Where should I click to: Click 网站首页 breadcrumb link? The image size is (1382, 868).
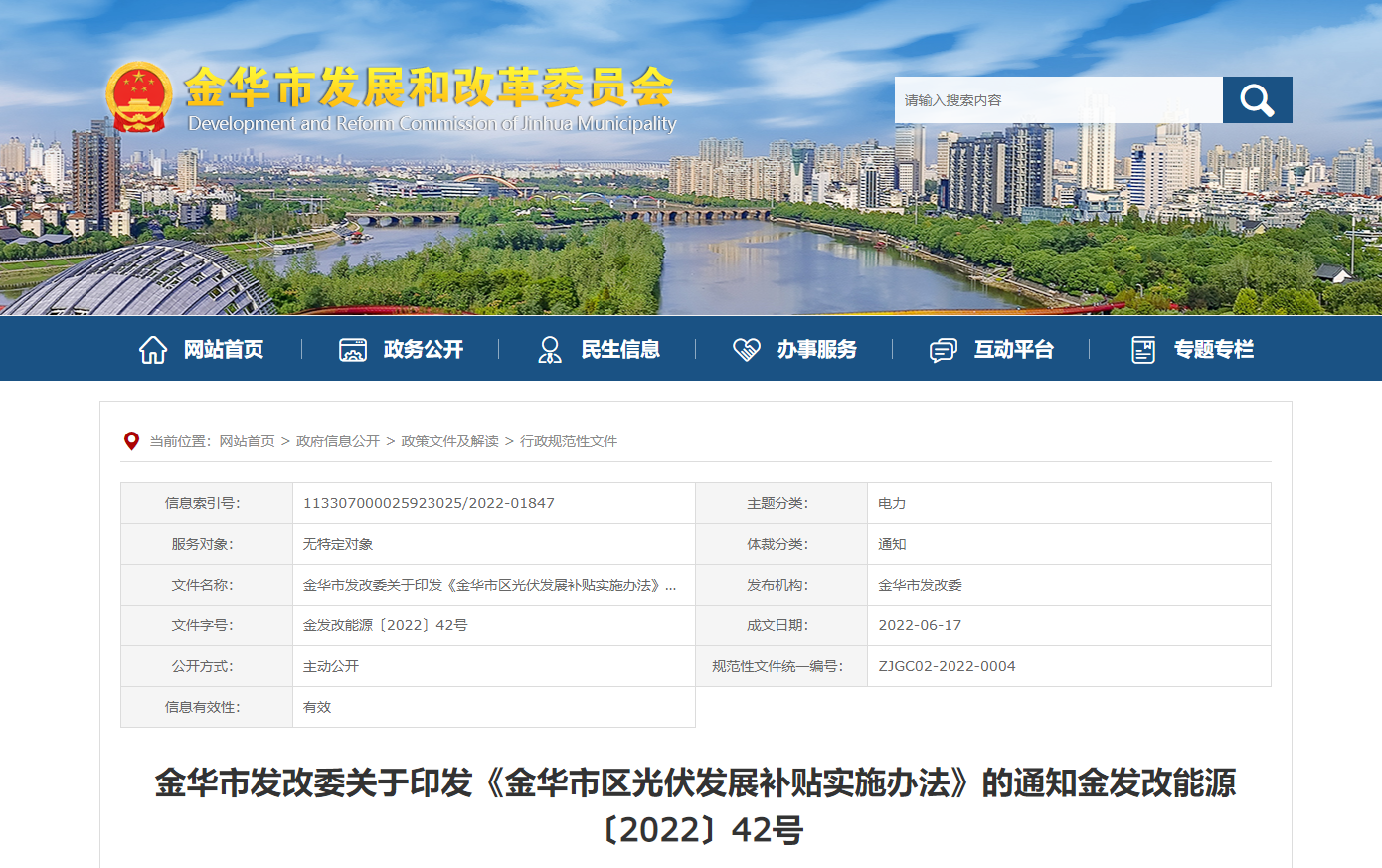[x=247, y=441]
